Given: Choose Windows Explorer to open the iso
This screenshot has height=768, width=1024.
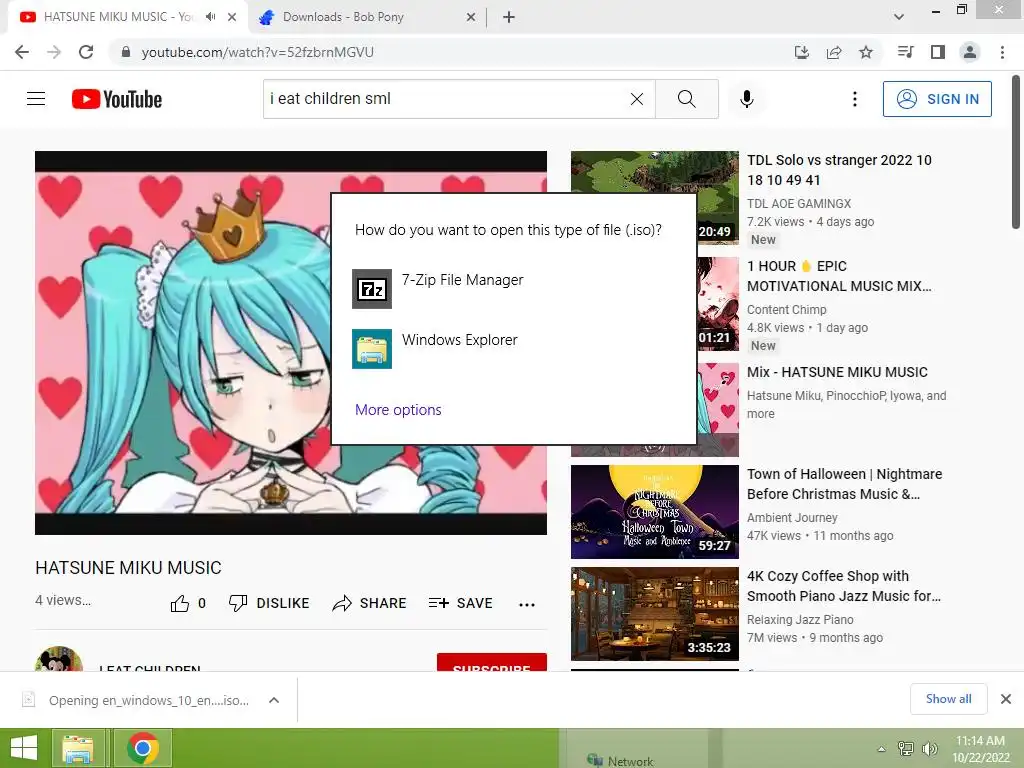Looking at the screenshot, I should point(513,348).
